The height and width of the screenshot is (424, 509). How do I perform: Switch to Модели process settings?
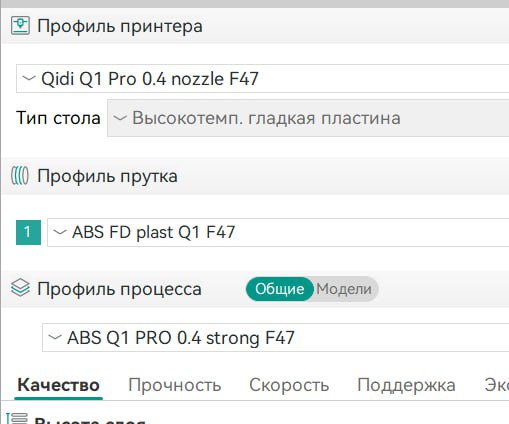[344, 289]
